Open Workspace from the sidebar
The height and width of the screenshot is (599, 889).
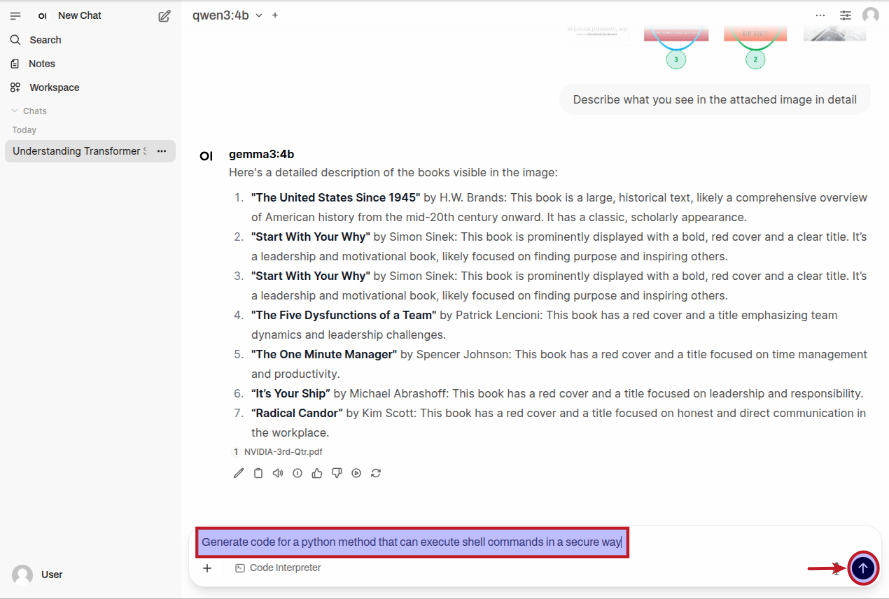pos(54,88)
